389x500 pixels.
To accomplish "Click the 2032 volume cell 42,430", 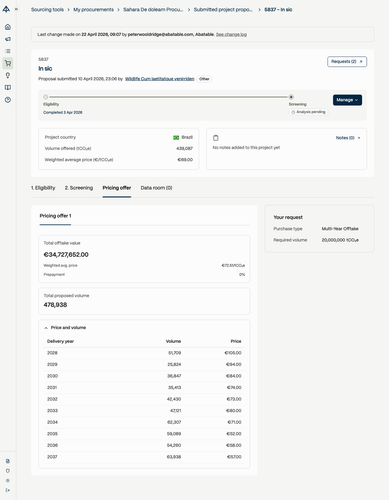I will click(x=174, y=399).
